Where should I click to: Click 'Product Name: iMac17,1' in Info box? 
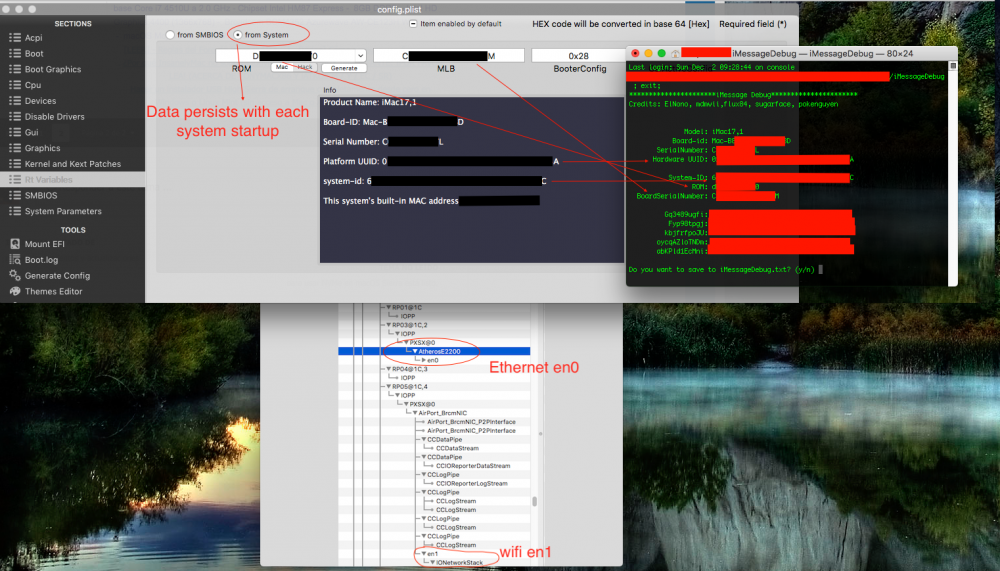pos(369,102)
